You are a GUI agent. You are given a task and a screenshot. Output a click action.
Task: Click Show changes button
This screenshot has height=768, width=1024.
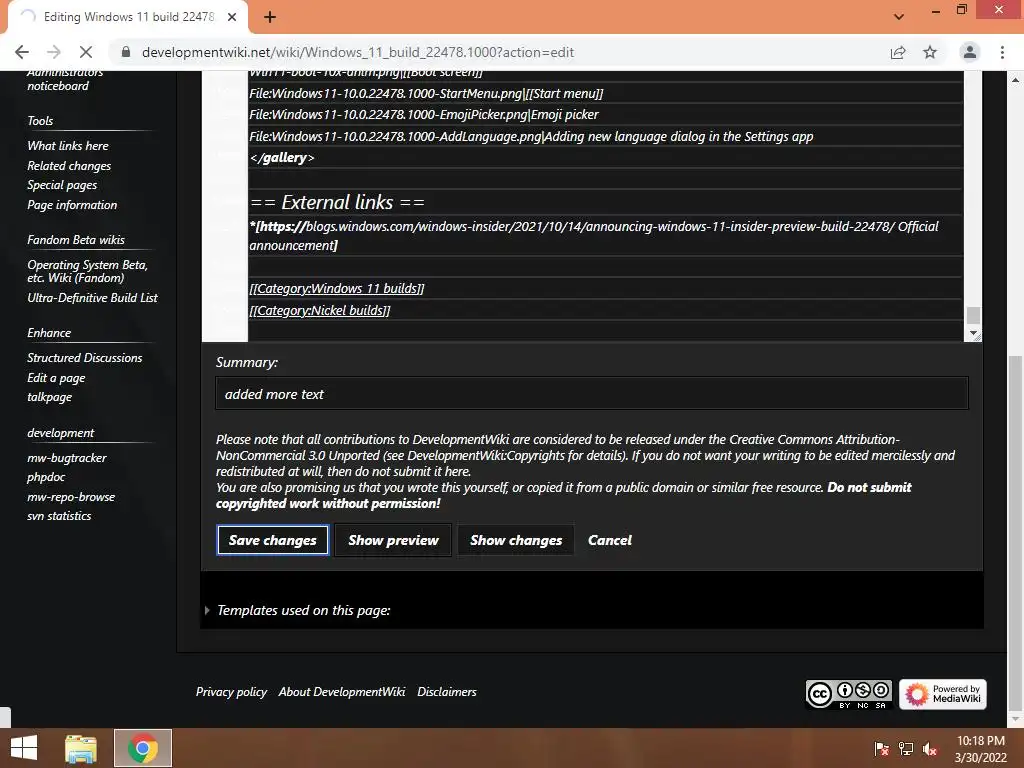(516, 540)
